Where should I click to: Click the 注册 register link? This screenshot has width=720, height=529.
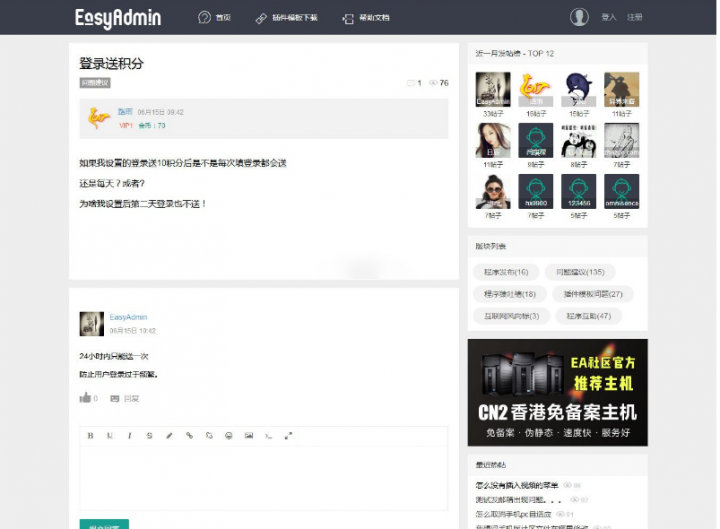[x=635, y=17]
